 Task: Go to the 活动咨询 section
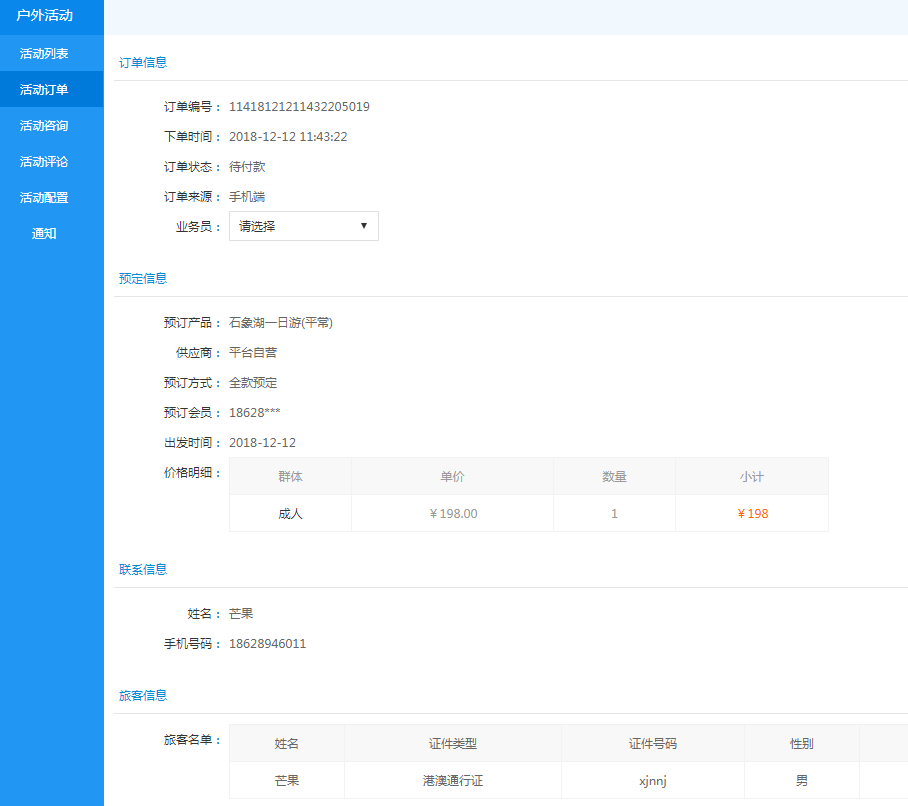(x=44, y=125)
